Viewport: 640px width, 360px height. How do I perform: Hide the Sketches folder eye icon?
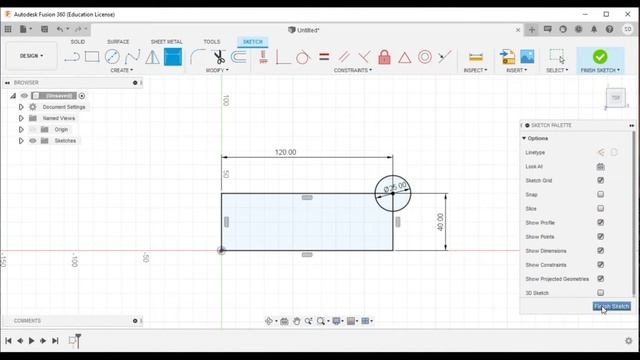[x=33, y=141]
